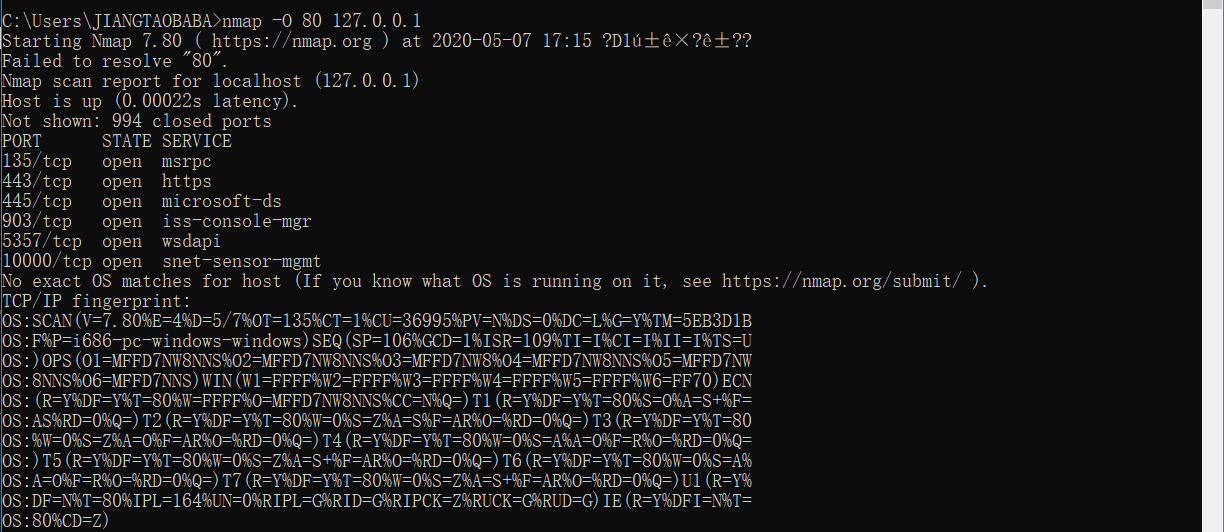Click the SERVICE column header text
Viewport: 1224px width, 532px height.
tap(197, 141)
